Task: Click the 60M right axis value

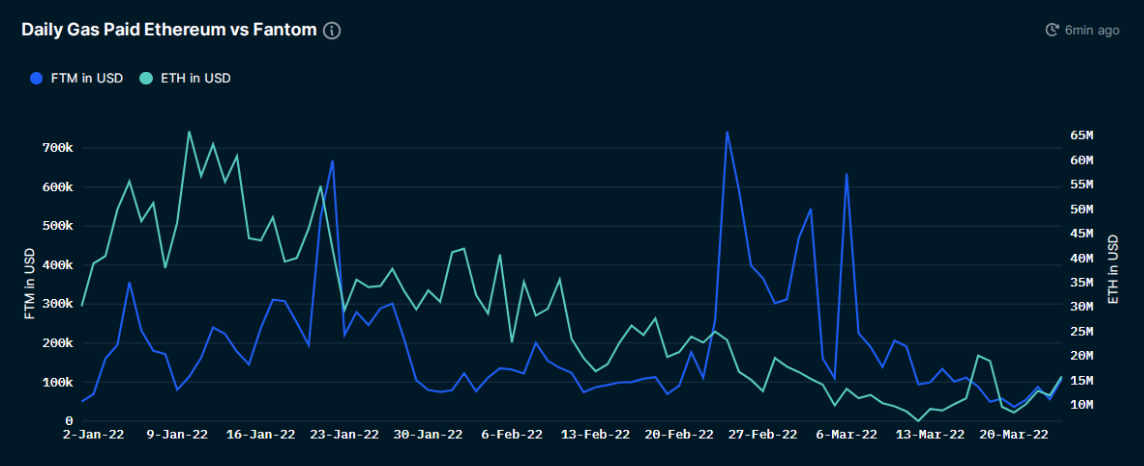Action: [1081, 160]
